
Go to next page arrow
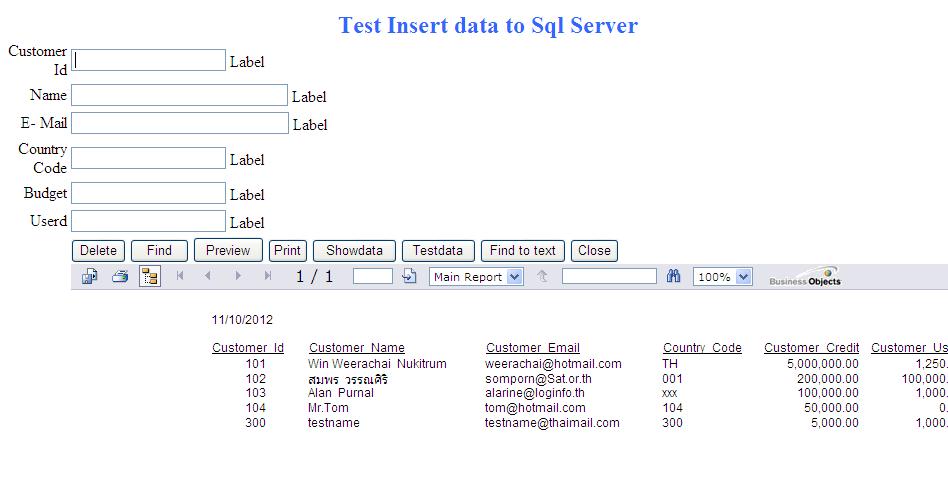[238, 276]
